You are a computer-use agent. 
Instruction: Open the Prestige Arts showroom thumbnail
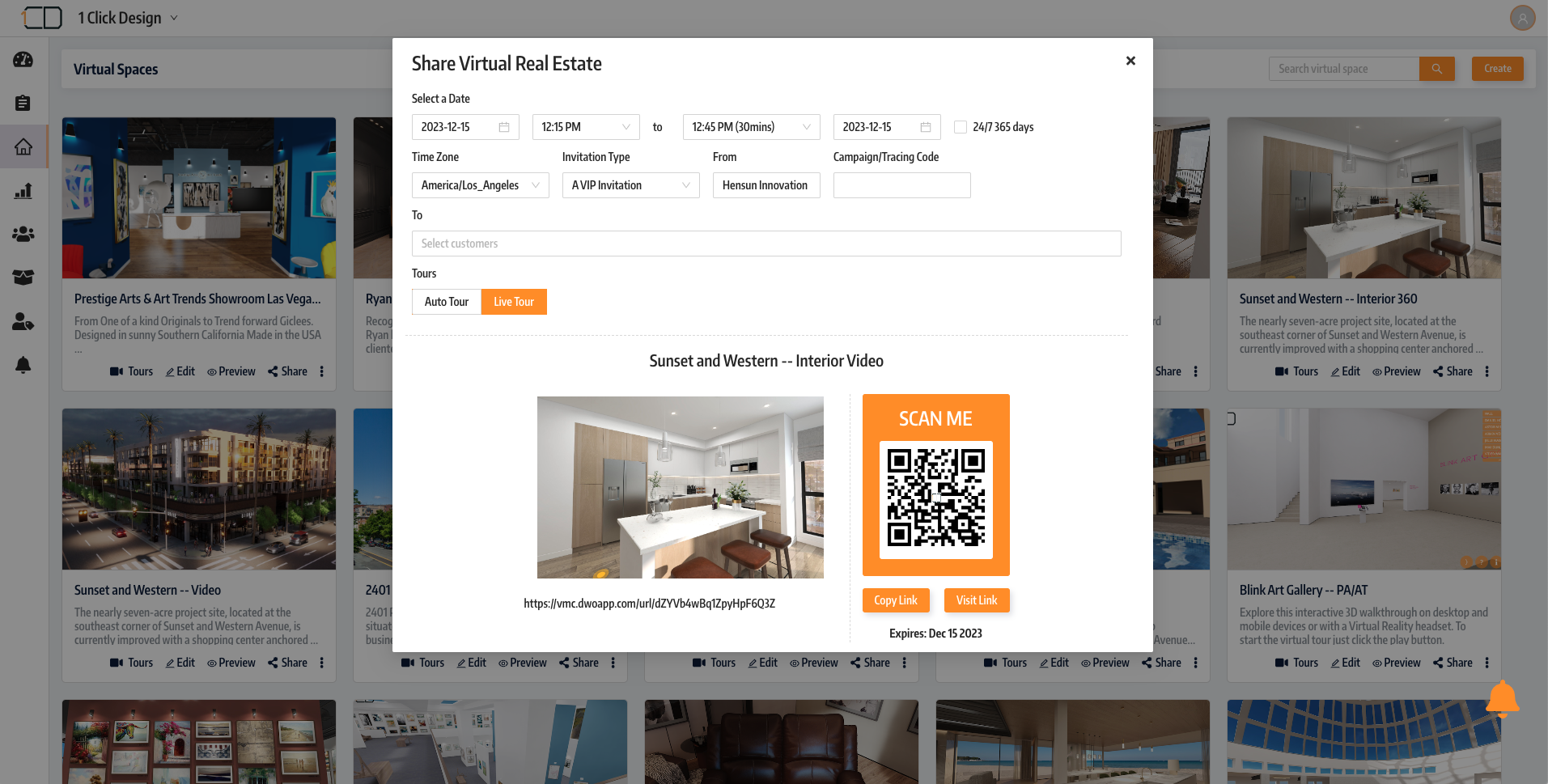coord(199,198)
